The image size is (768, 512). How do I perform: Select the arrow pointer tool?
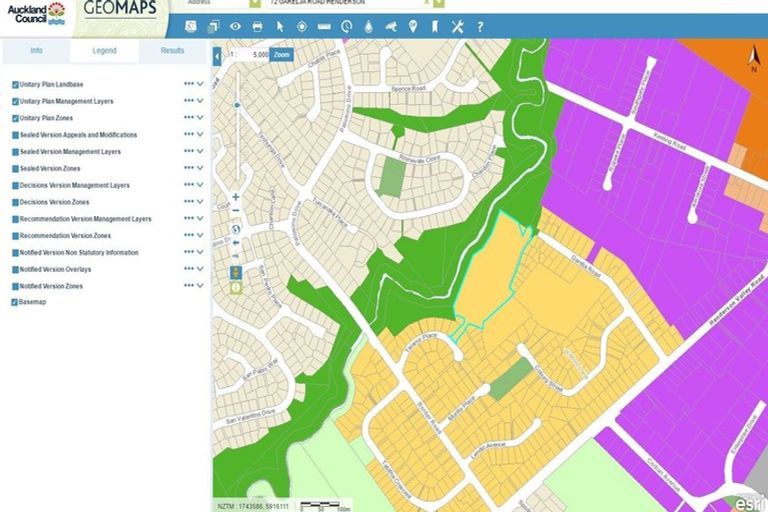pyautogui.click(x=280, y=25)
